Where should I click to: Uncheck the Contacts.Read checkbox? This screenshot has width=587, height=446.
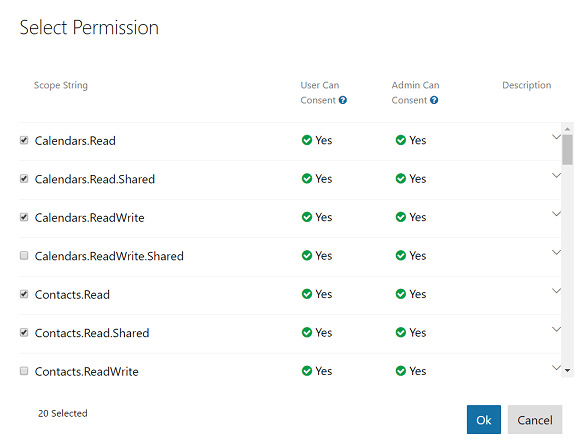(x=24, y=294)
